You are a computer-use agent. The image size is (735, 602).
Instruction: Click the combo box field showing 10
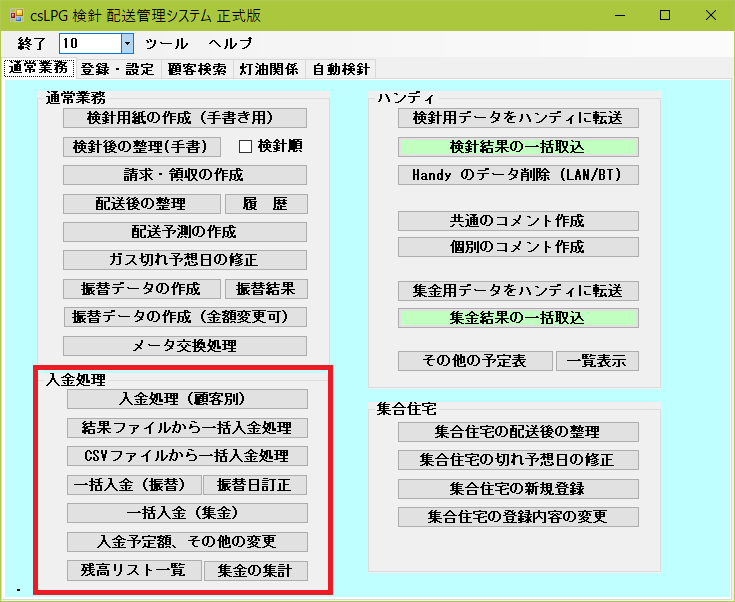click(x=96, y=44)
